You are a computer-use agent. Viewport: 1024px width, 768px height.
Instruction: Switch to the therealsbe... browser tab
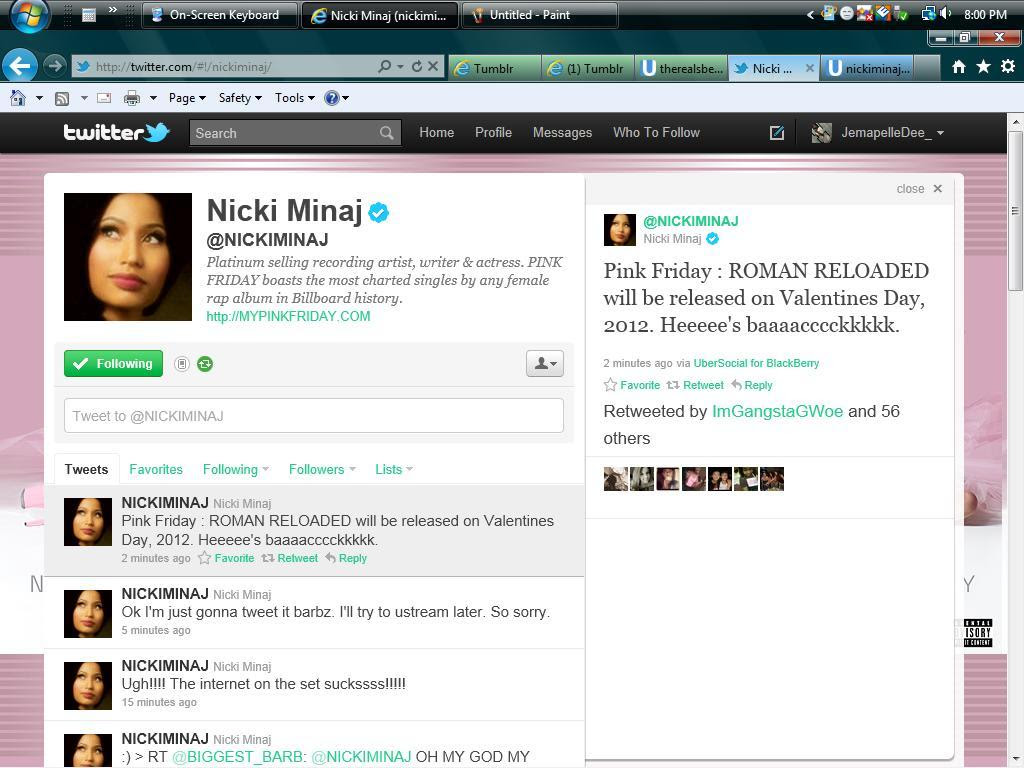pyautogui.click(x=681, y=68)
